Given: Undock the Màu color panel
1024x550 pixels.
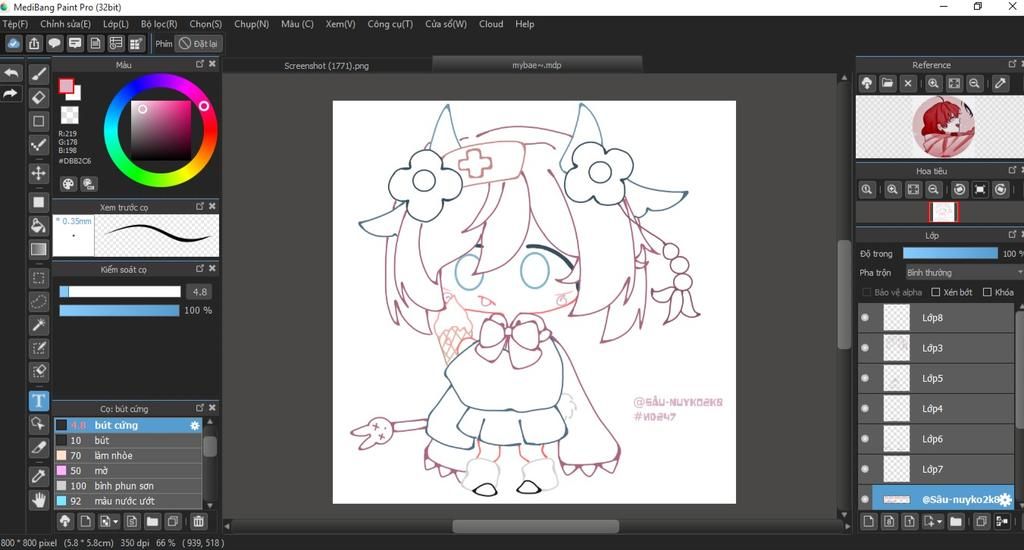Looking at the screenshot, I should click(x=200, y=64).
